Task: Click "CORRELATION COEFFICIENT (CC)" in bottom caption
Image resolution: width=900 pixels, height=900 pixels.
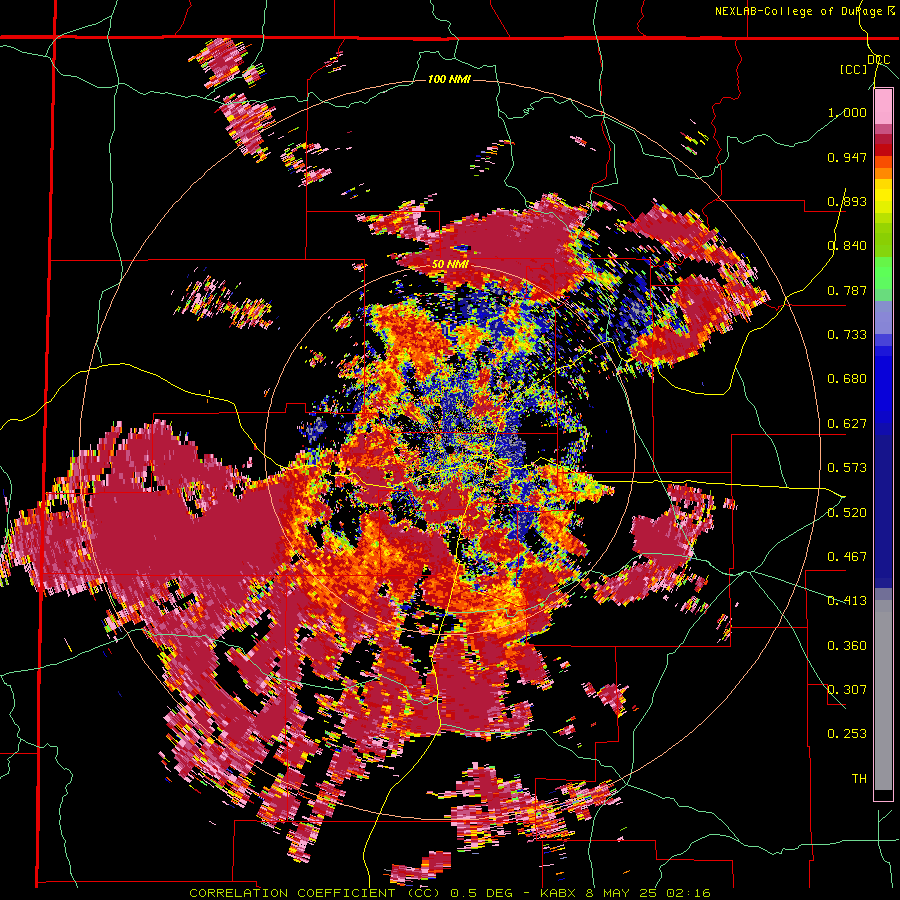Action: click(315, 893)
